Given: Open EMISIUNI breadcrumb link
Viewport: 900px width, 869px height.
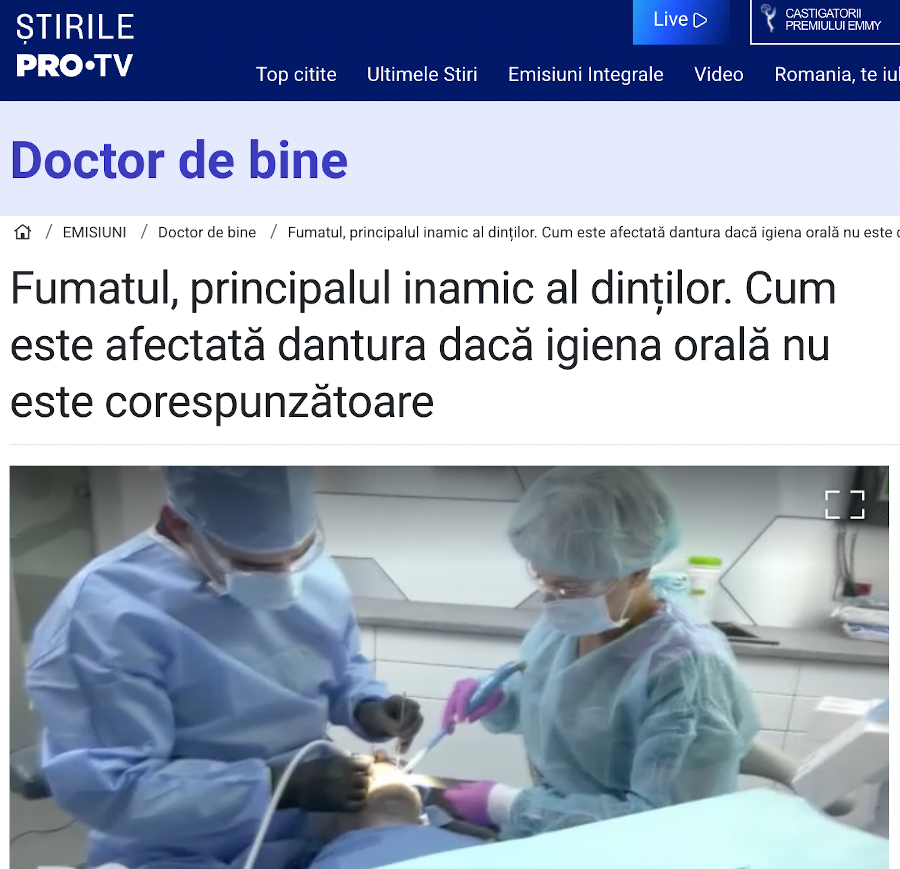Looking at the screenshot, I should [x=94, y=232].
